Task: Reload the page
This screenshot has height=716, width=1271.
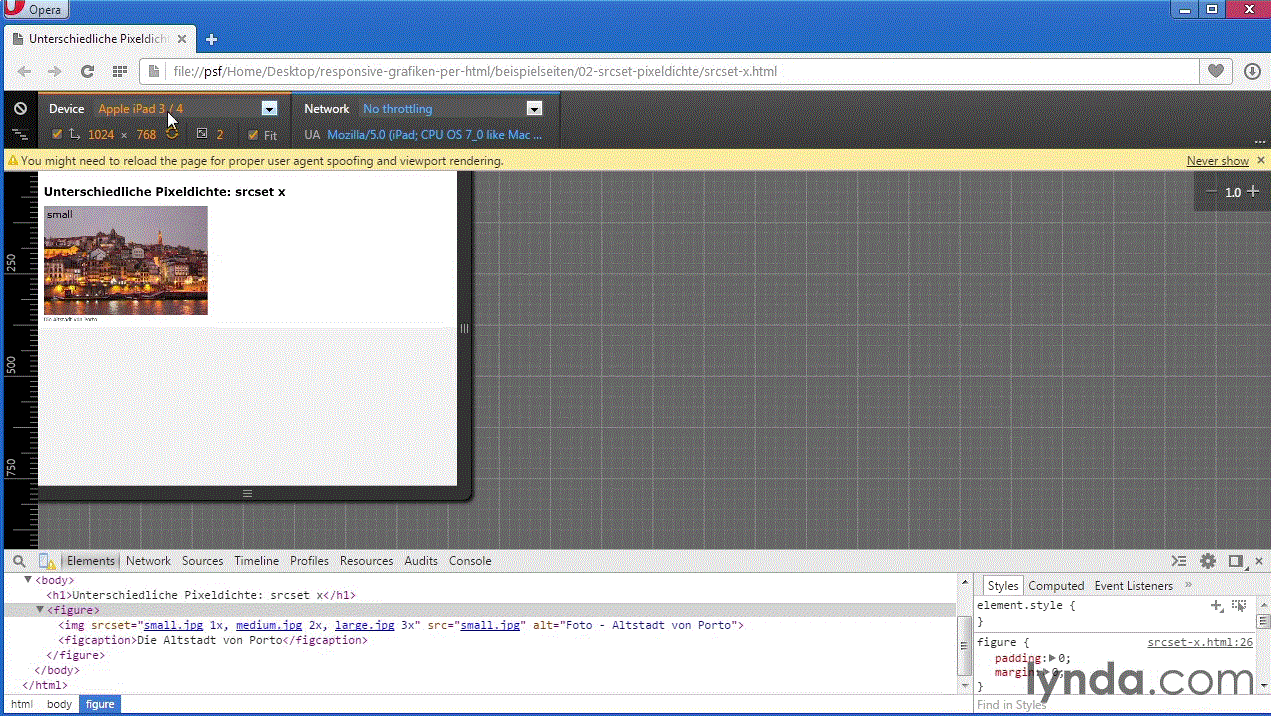Action: click(87, 72)
